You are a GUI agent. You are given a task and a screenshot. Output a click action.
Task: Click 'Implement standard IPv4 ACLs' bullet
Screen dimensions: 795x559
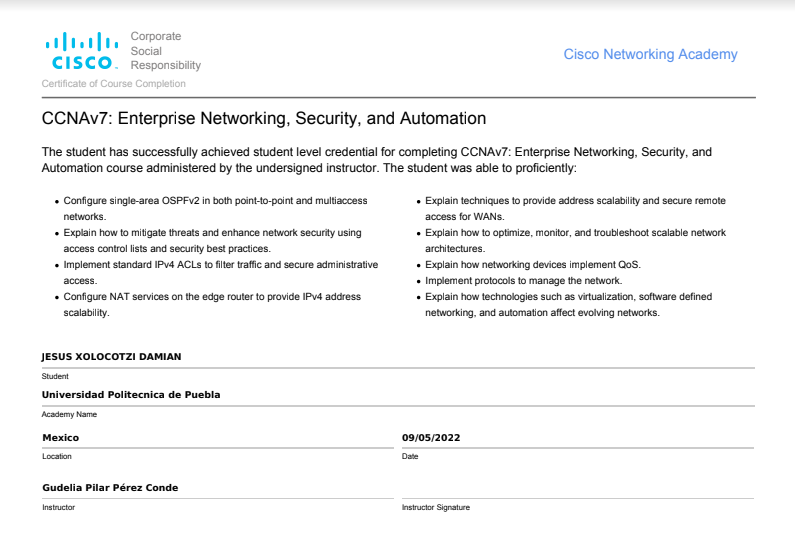tap(221, 272)
